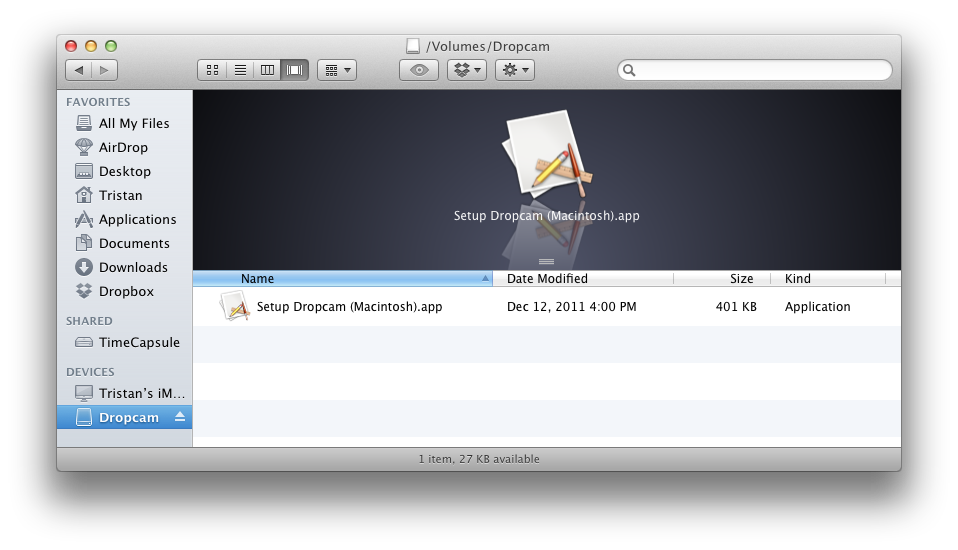Select Setup Dropcam (Macintosh).app file icon

[x=235, y=306]
